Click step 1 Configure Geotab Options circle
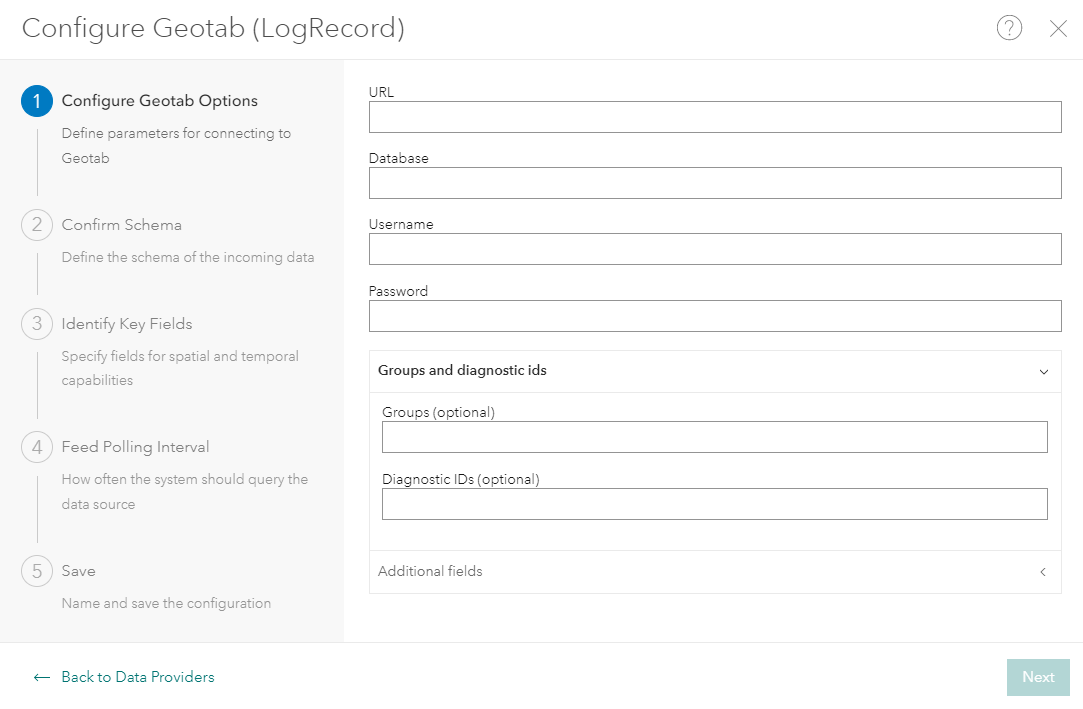This screenshot has height=709, width=1083. tap(37, 100)
